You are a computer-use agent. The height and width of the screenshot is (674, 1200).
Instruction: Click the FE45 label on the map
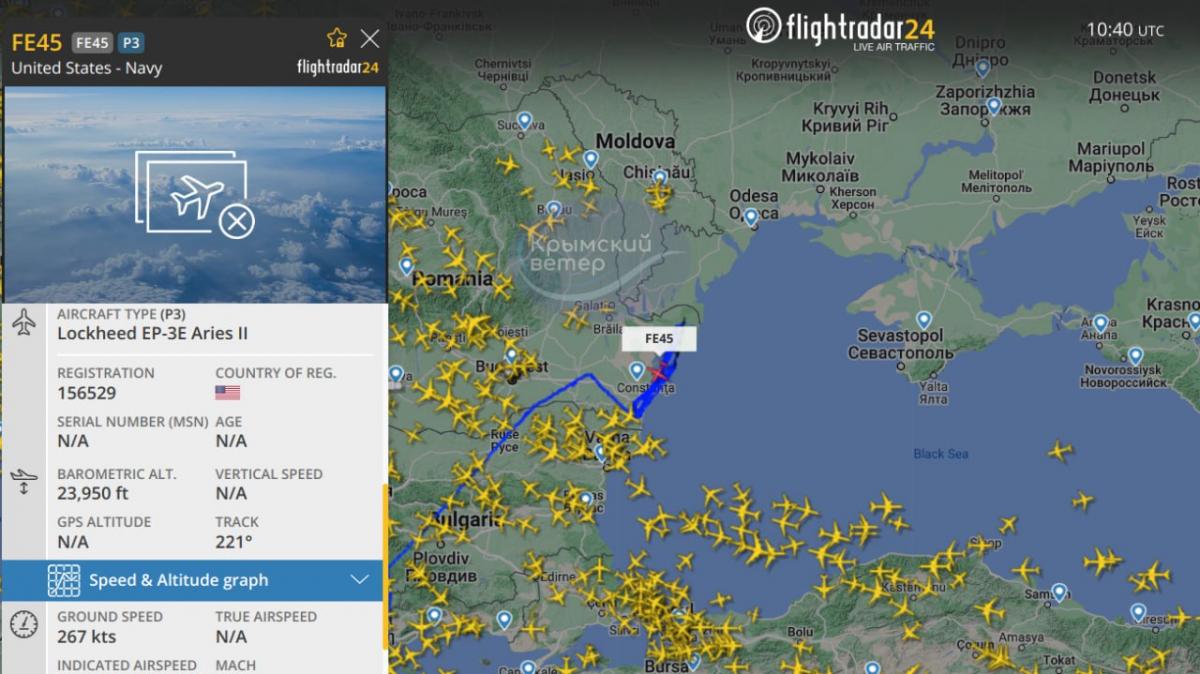(659, 339)
